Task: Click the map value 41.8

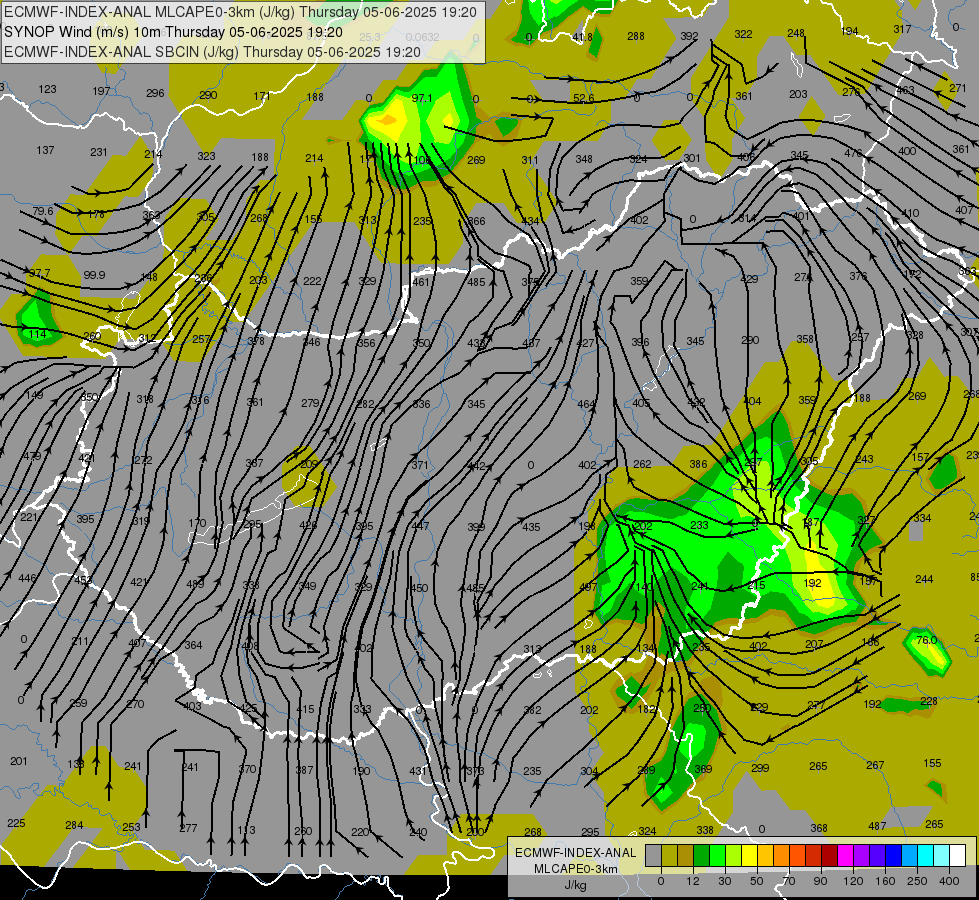Action: pyautogui.click(x=582, y=37)
